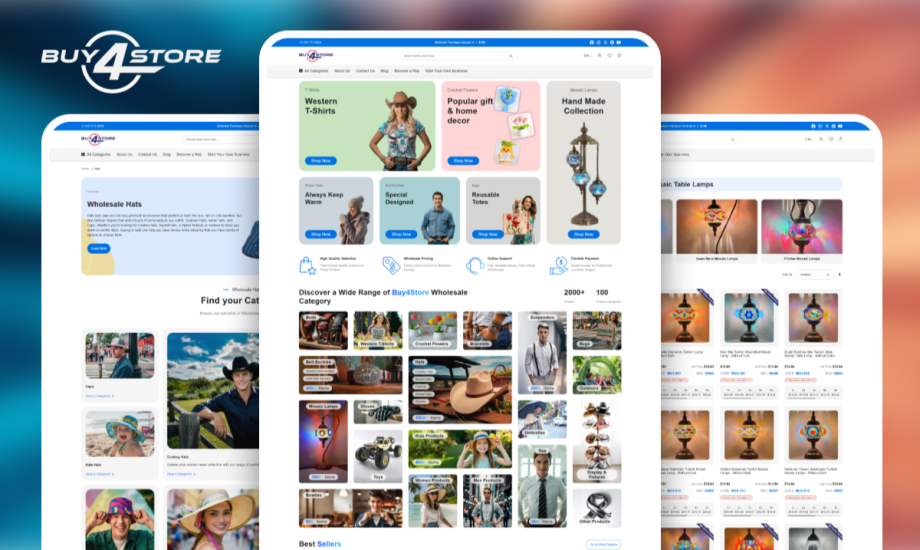920x550 pixels.
Task: Click Read More on Wholesale Hats banner
Action: [99, 248]
